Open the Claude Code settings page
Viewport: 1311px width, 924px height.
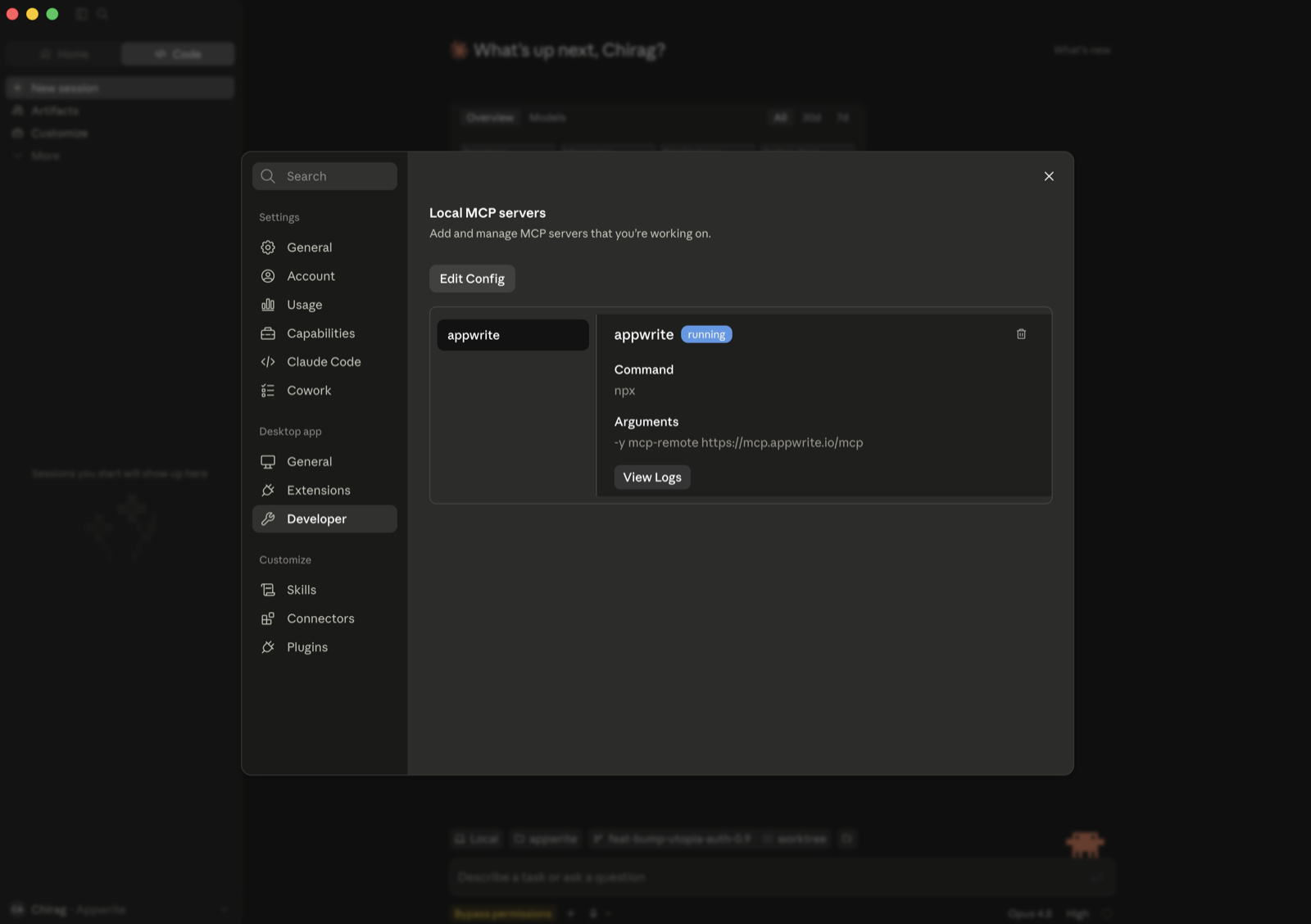pyautogui.click(x=324, y=362)
